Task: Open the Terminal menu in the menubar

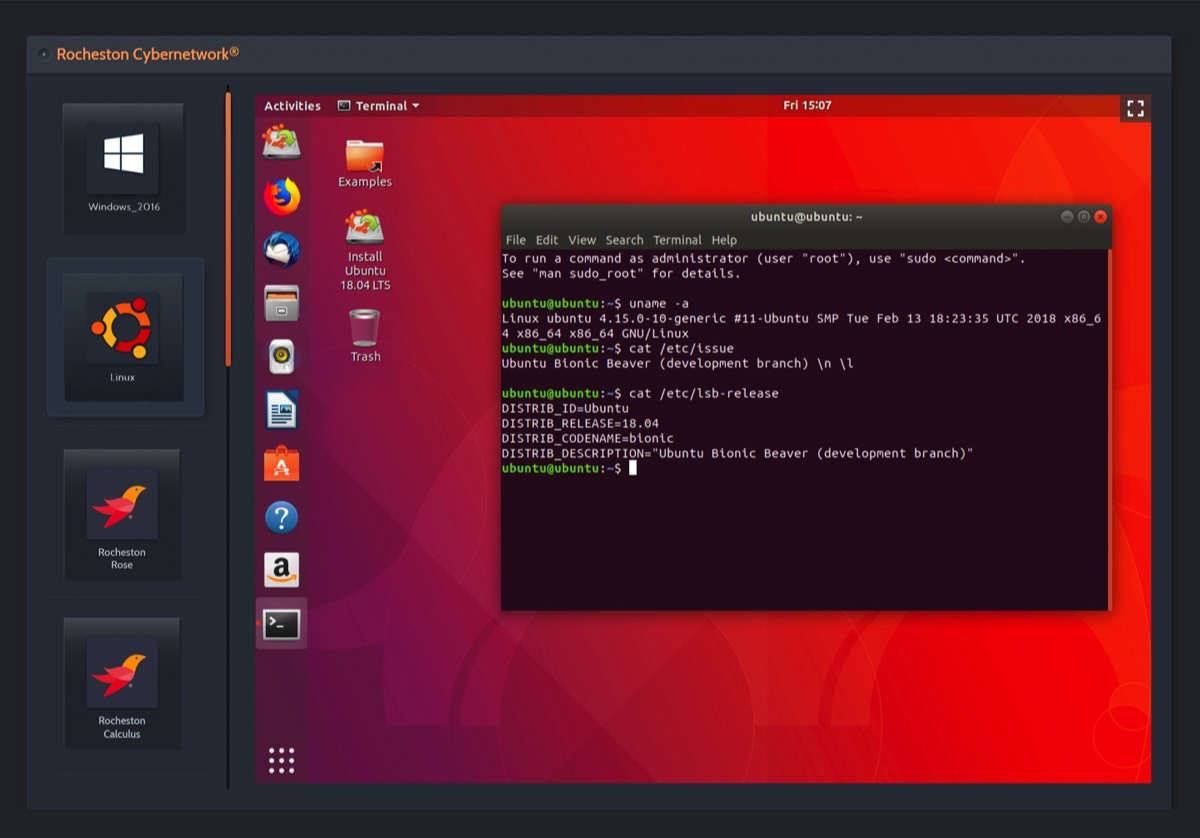Action: tap(678, 240)
